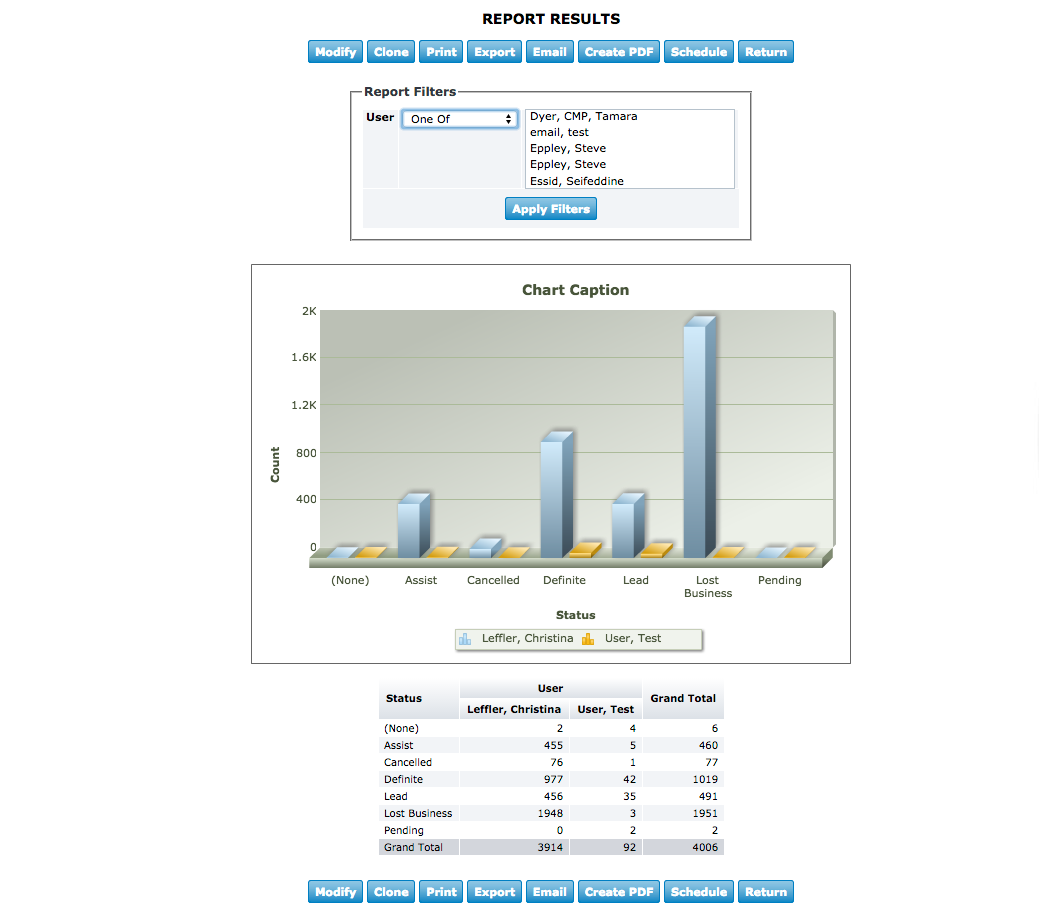
Task: Select 'Essid, Seifeddine' in user list
Action: [x=576, y=181]
